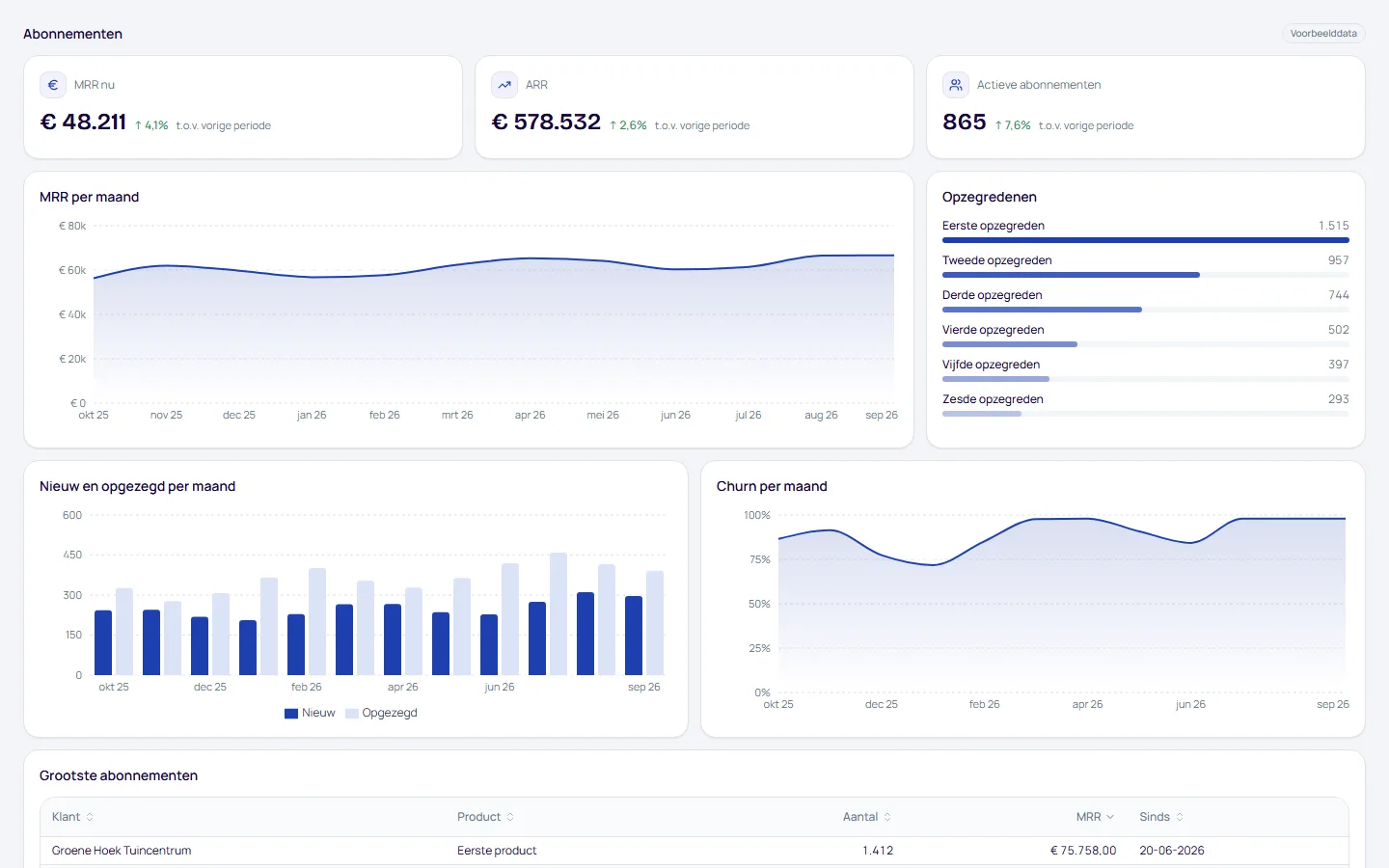Click the Abonnementen page title
1389x868 pixels.
pos(73,34)
